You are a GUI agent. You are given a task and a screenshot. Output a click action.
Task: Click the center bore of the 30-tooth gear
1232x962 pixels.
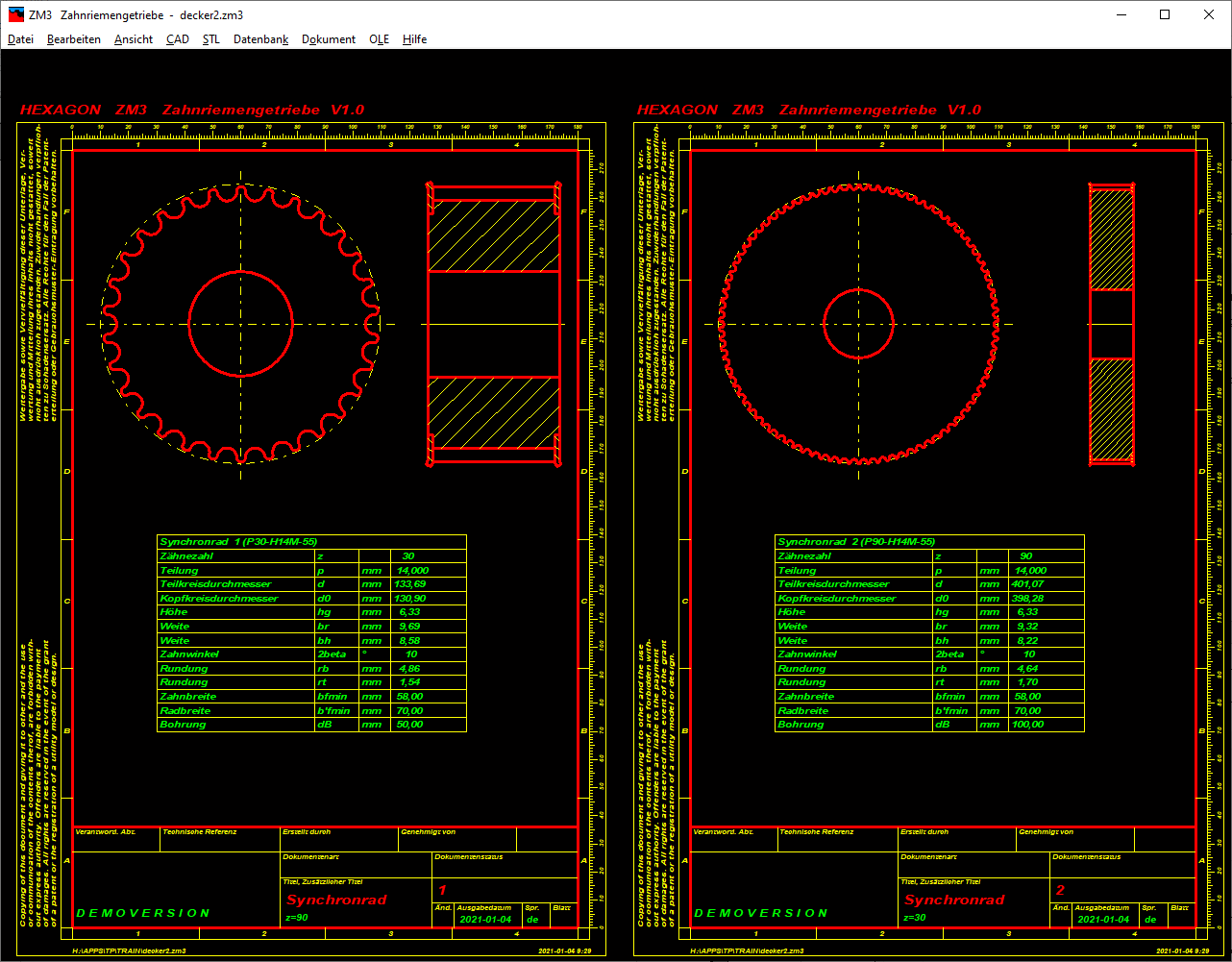click(x=240, y=324)
